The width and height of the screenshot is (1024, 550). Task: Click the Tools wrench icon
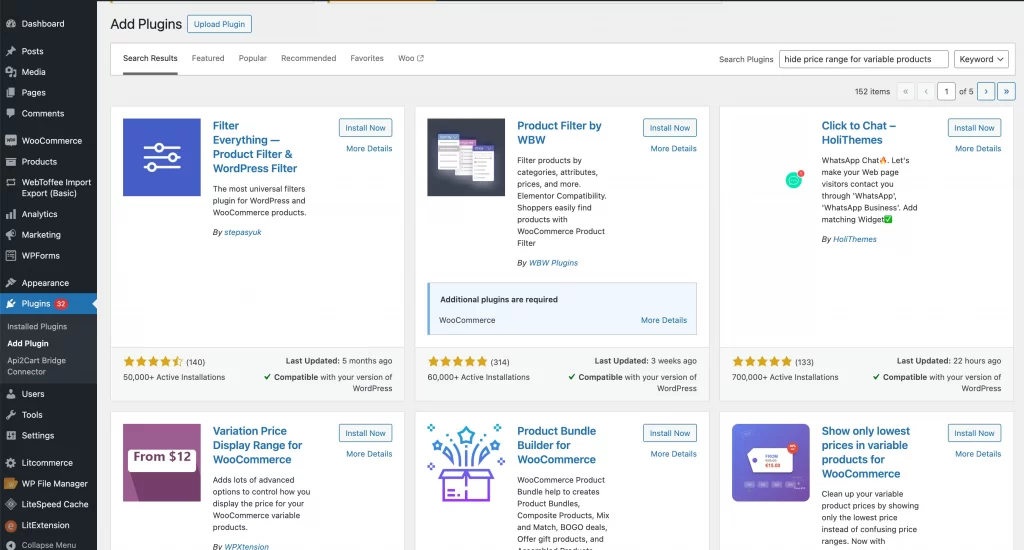tap(10, 415)
